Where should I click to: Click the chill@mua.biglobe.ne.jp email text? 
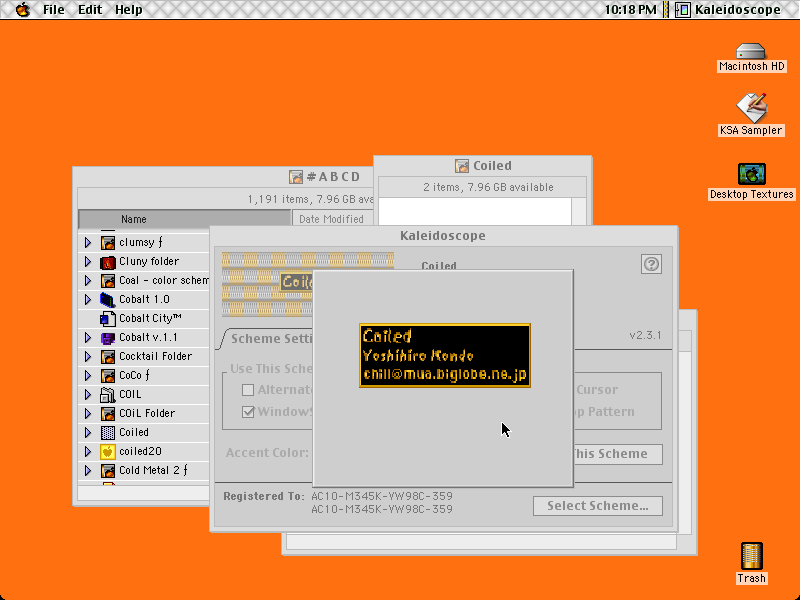445,374
